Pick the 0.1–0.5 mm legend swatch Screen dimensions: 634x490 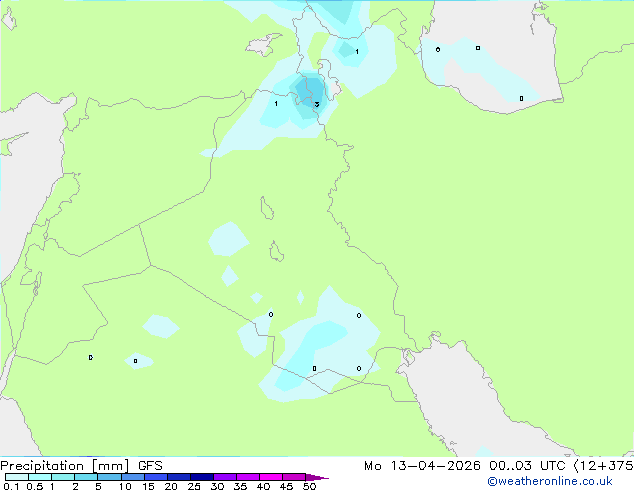pos(17,477)
